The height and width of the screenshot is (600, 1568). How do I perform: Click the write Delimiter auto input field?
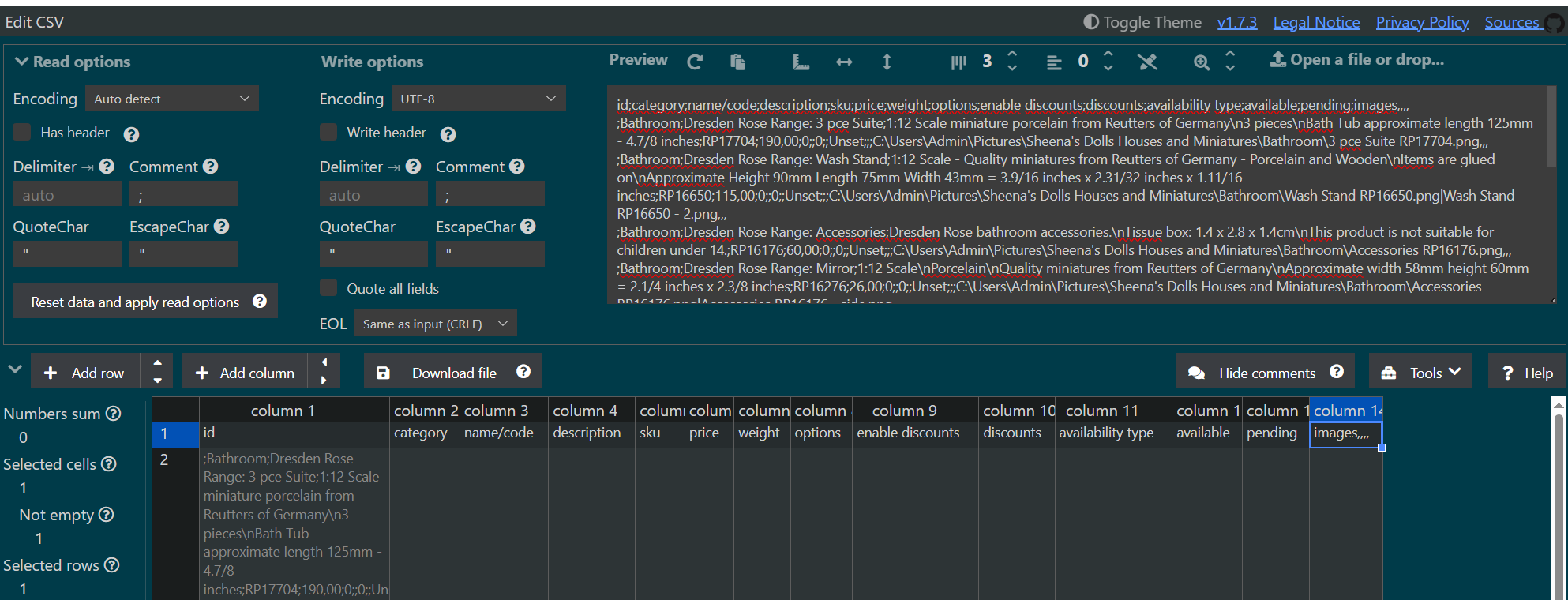point(373,194)
